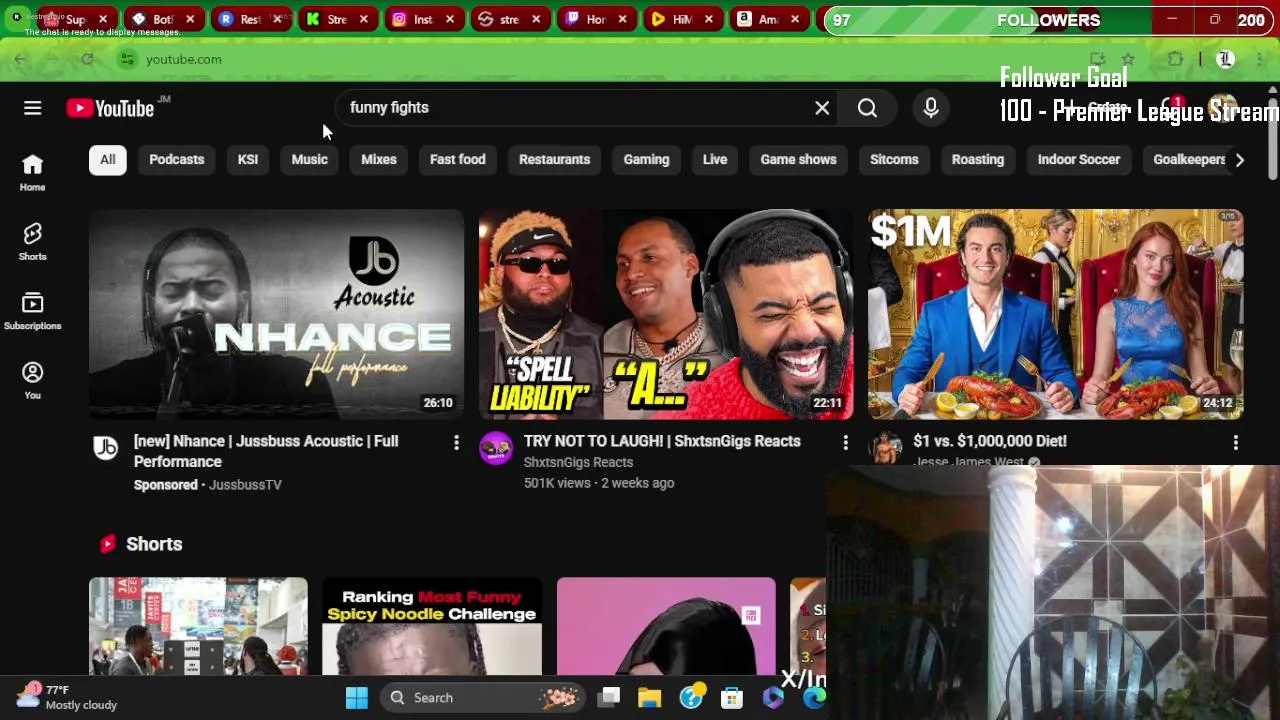View site information icon beside youtube.com
Screen dimensions: 1280x720
pyautogui.click(x=127, y=59)
